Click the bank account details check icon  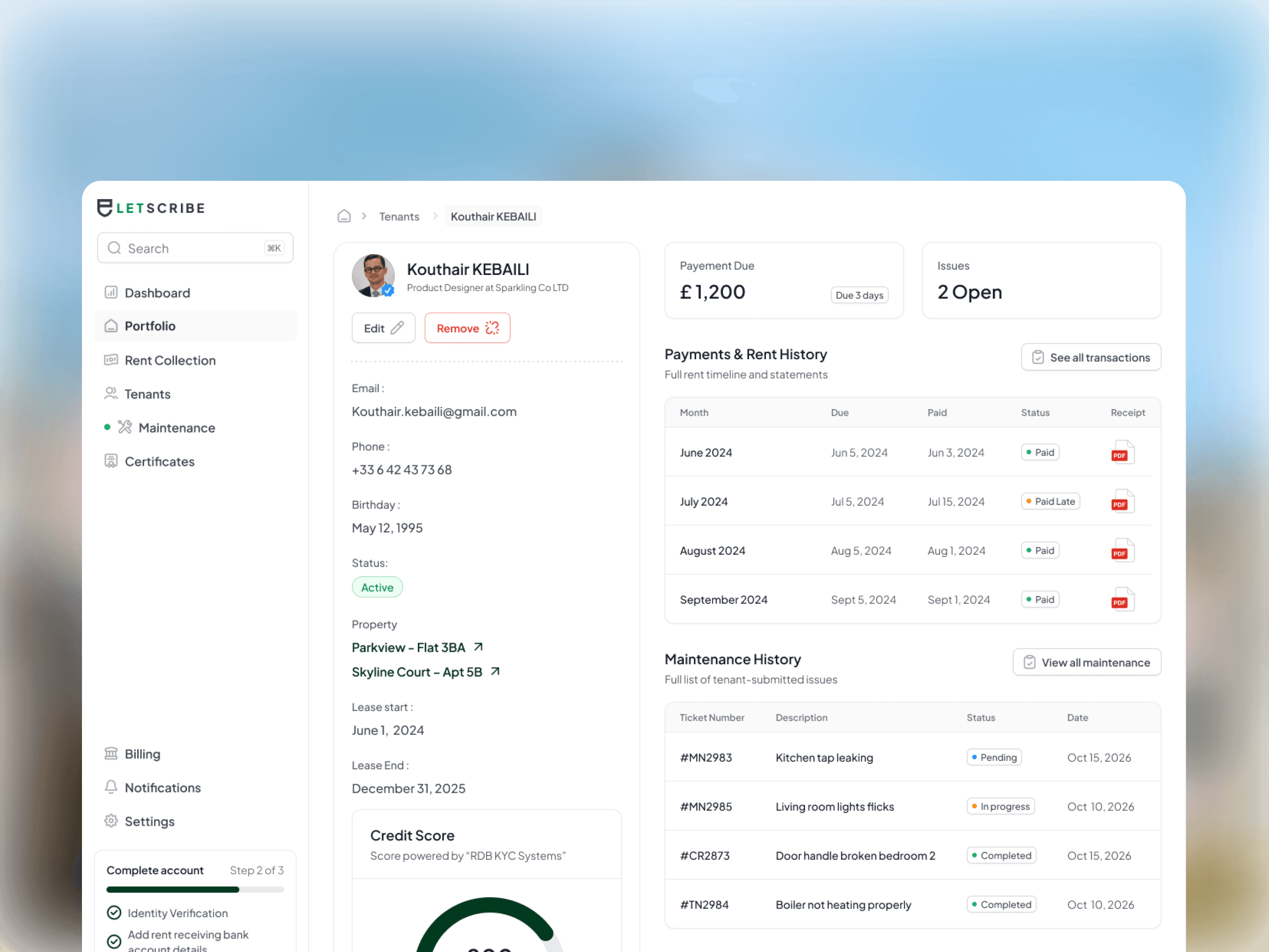click(x=114, y=941)
